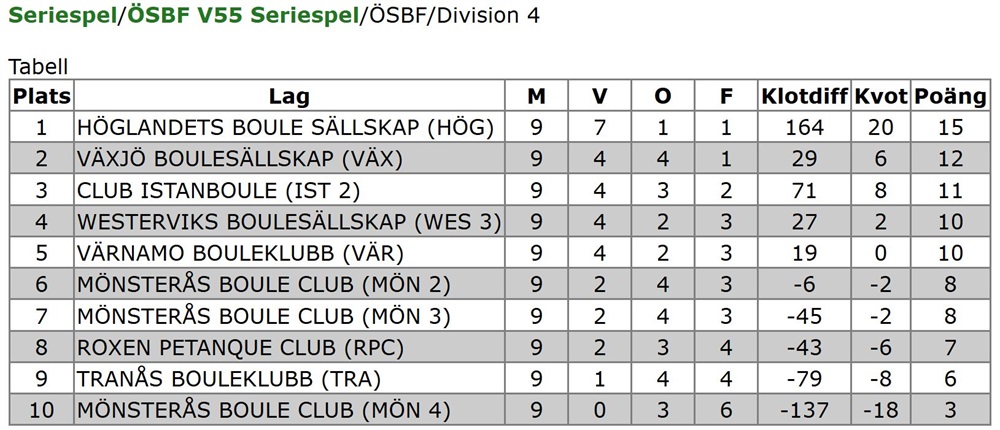Click the Plats column header
Image resolution: width=1000 pixels, height=430 pixels.
pyautogui.click(x=41, y=96)
